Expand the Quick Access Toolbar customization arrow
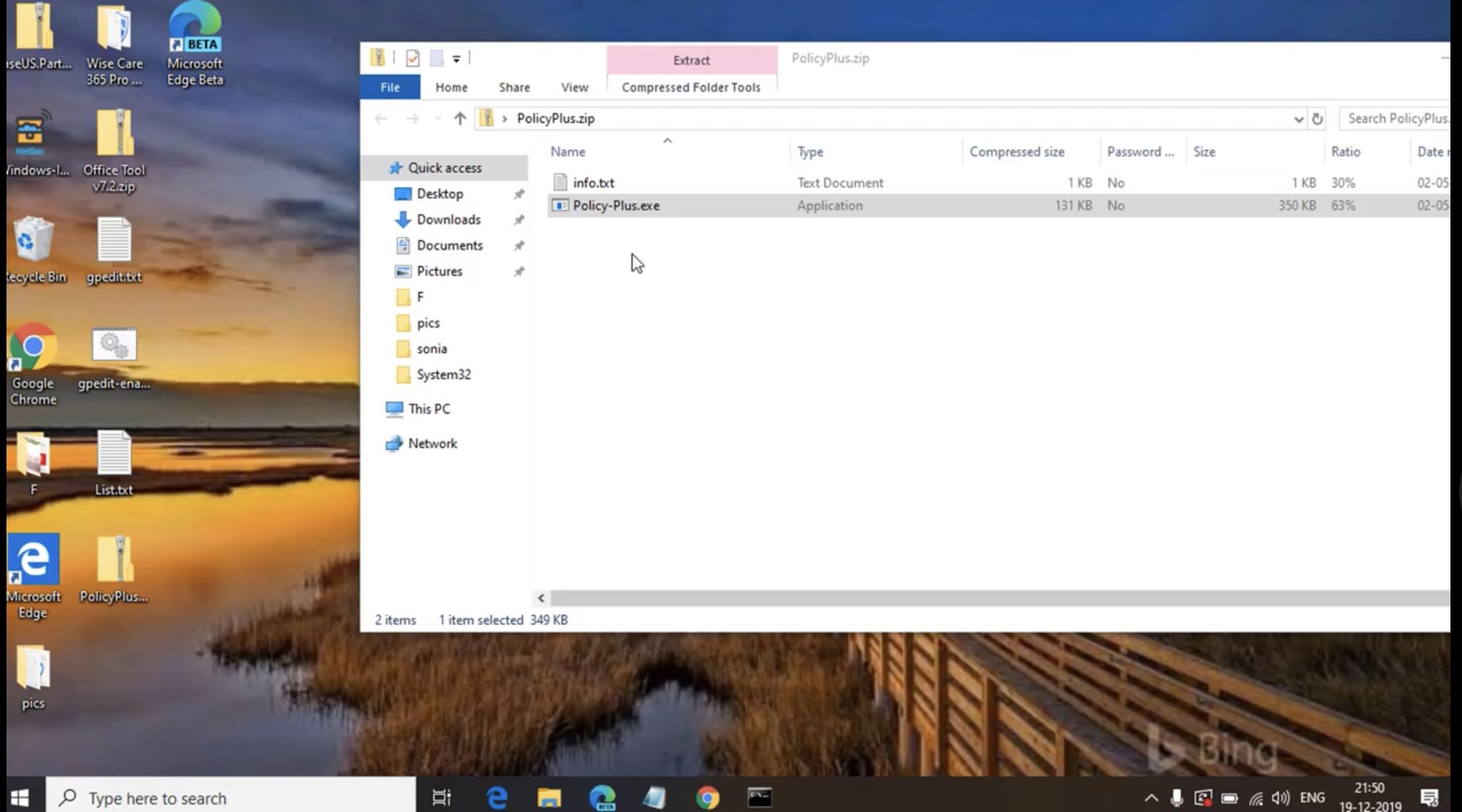Viewport: 1462px width, 812px height. (457, 58)
